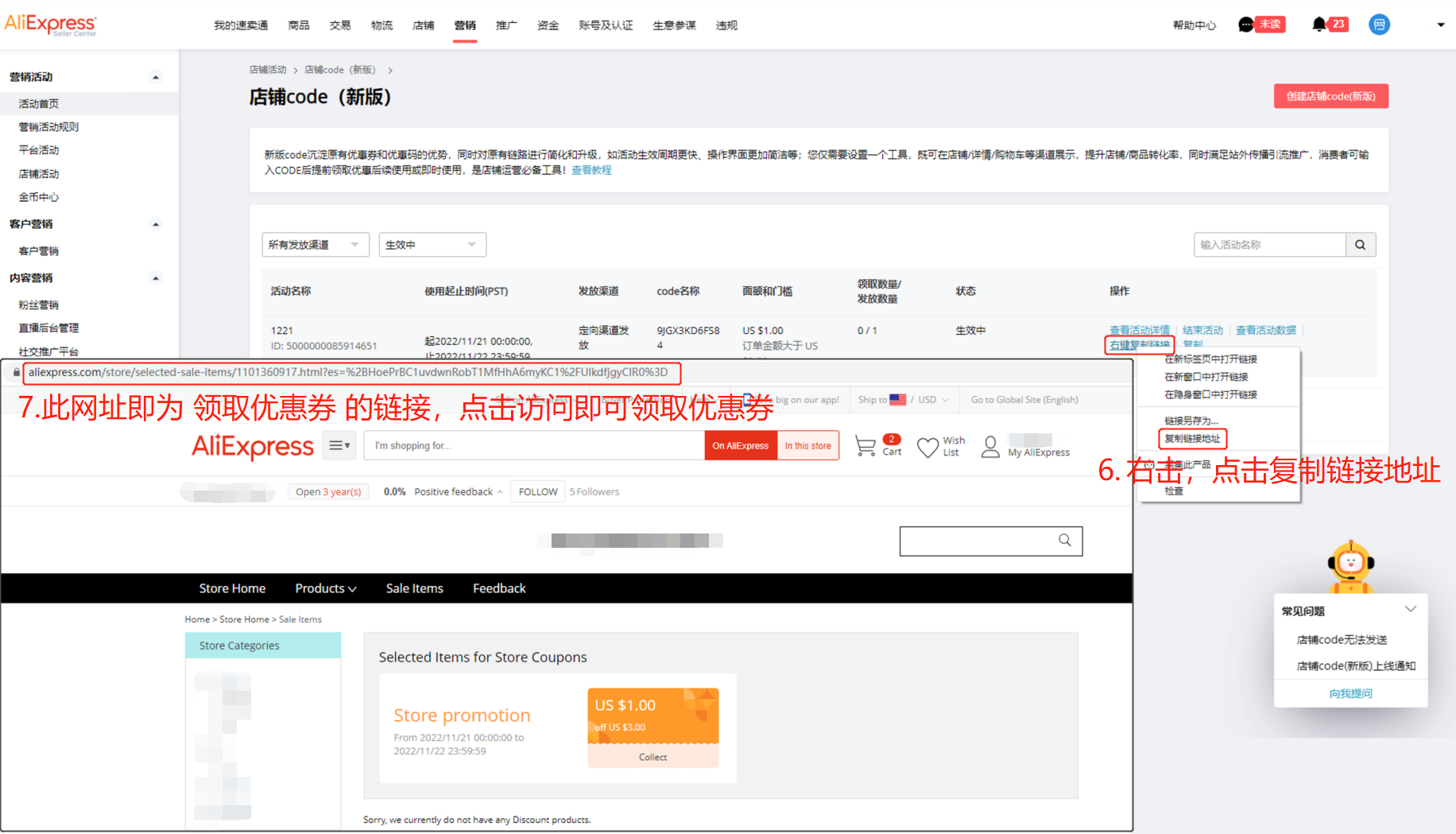This screenshot has height=834, width=1456.
Task: Open the USD currency dropdown
Action: click(933, 400)
